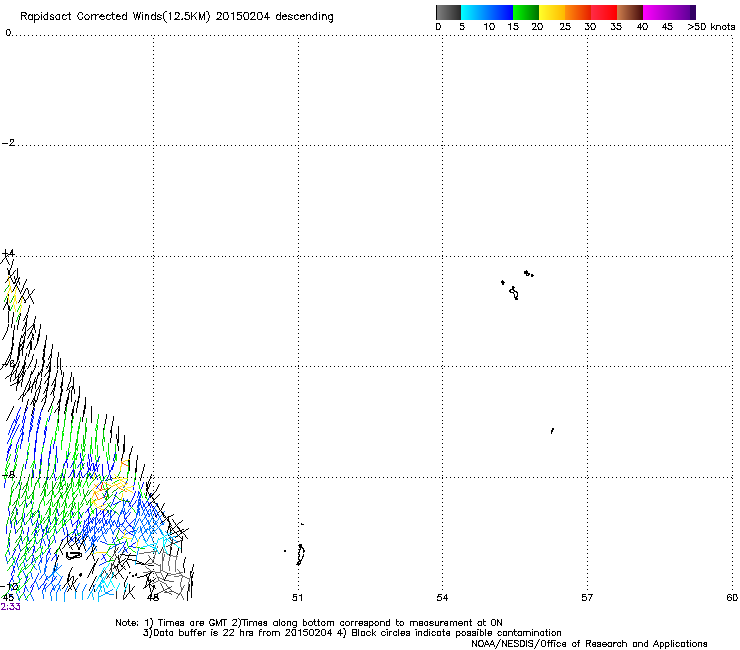The height and width of the screenshot is (650, 740).
Task: Click the date text '20150204 descending'
Action: (x=274, y=17)
